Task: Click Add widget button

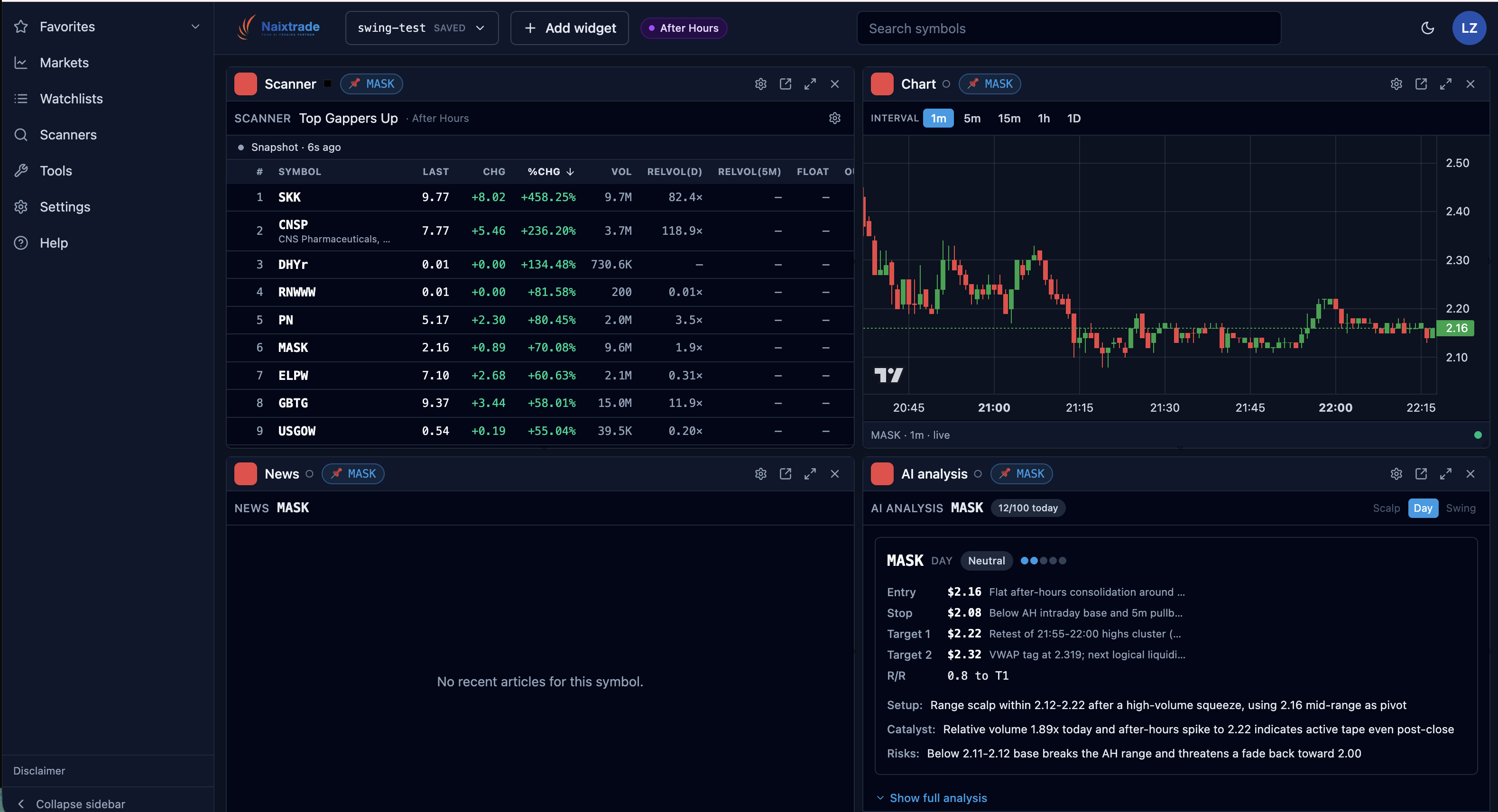Action: point(569,28)
